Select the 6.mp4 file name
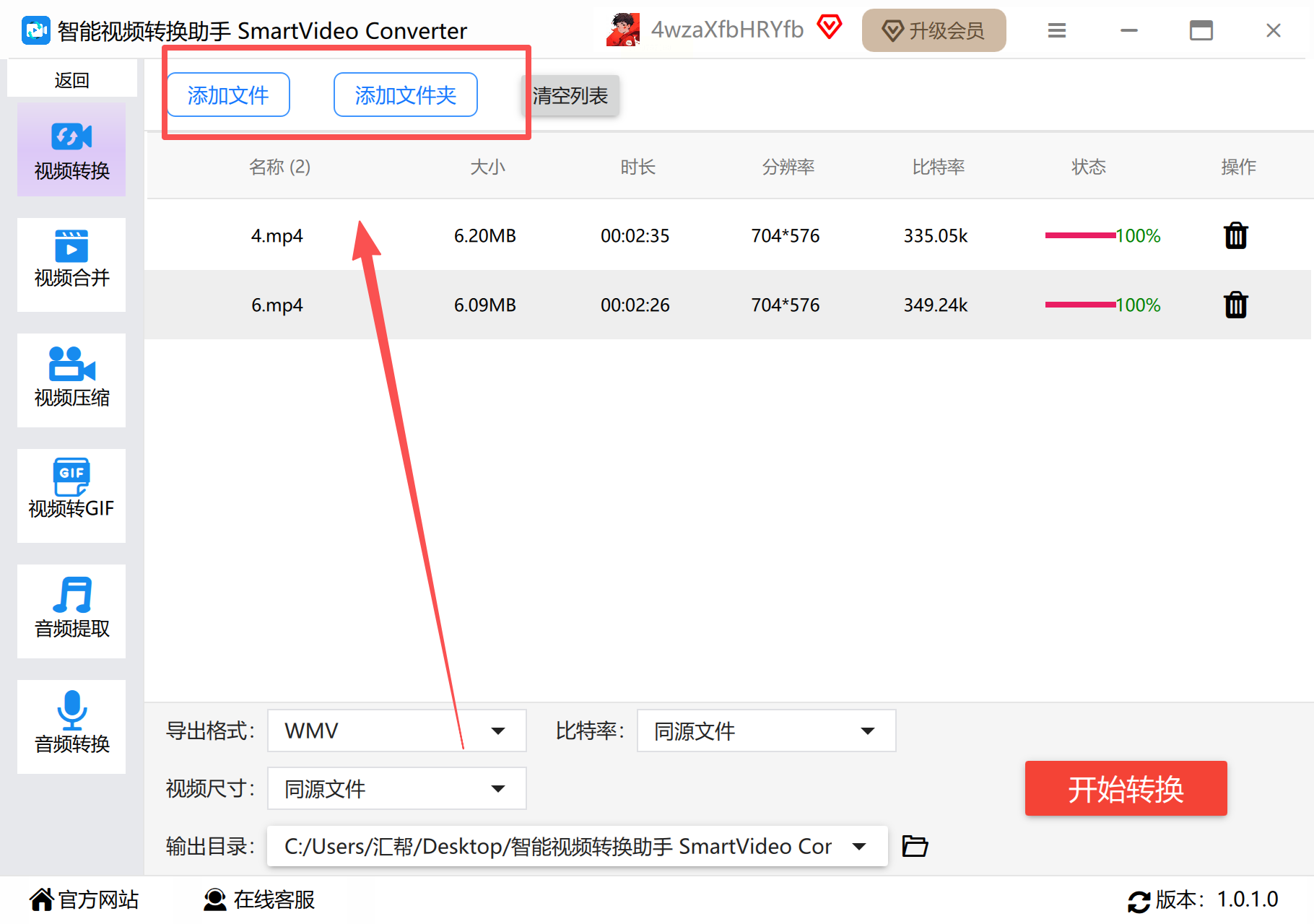 [x=277, y=305]
